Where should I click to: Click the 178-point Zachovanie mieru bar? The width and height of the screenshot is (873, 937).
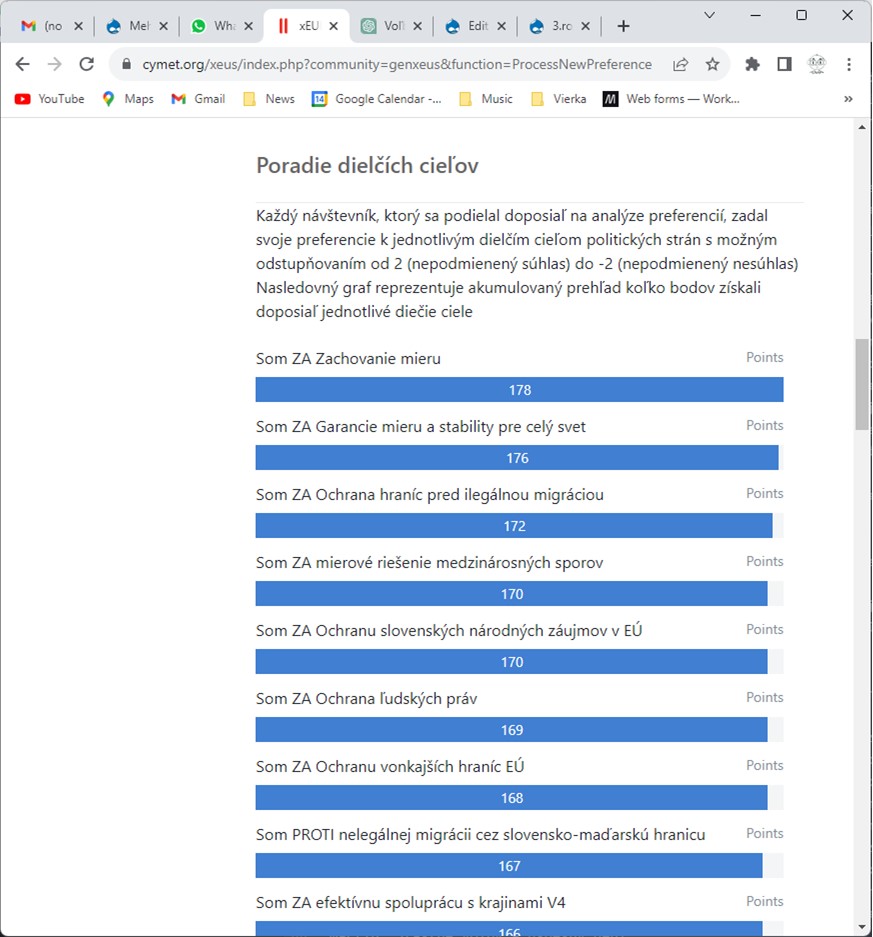click(519, 389)
